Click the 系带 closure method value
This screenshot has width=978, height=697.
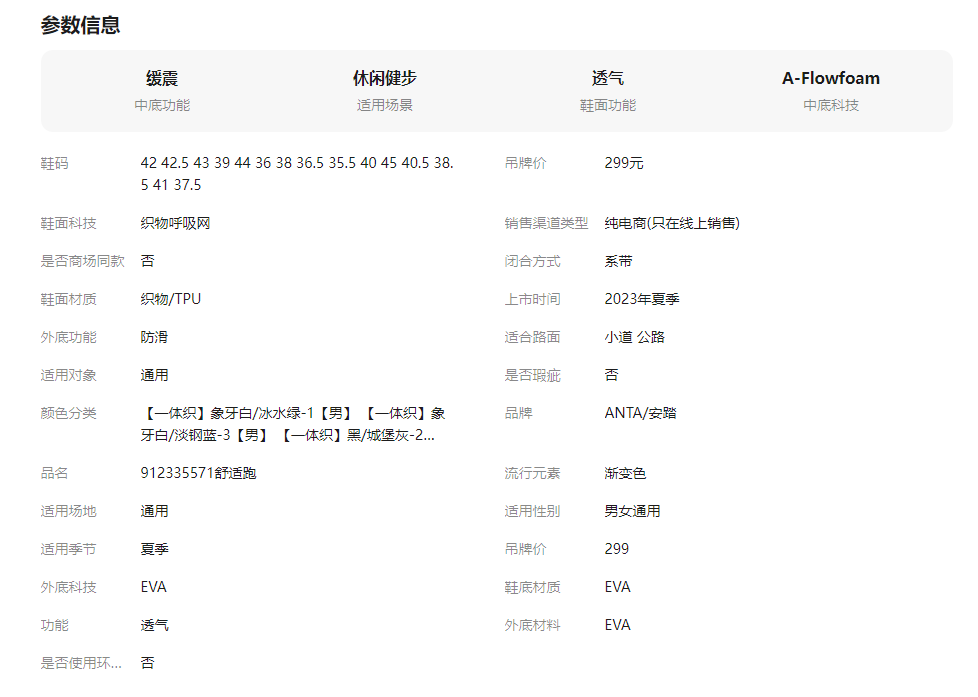[x=618, y=261]
